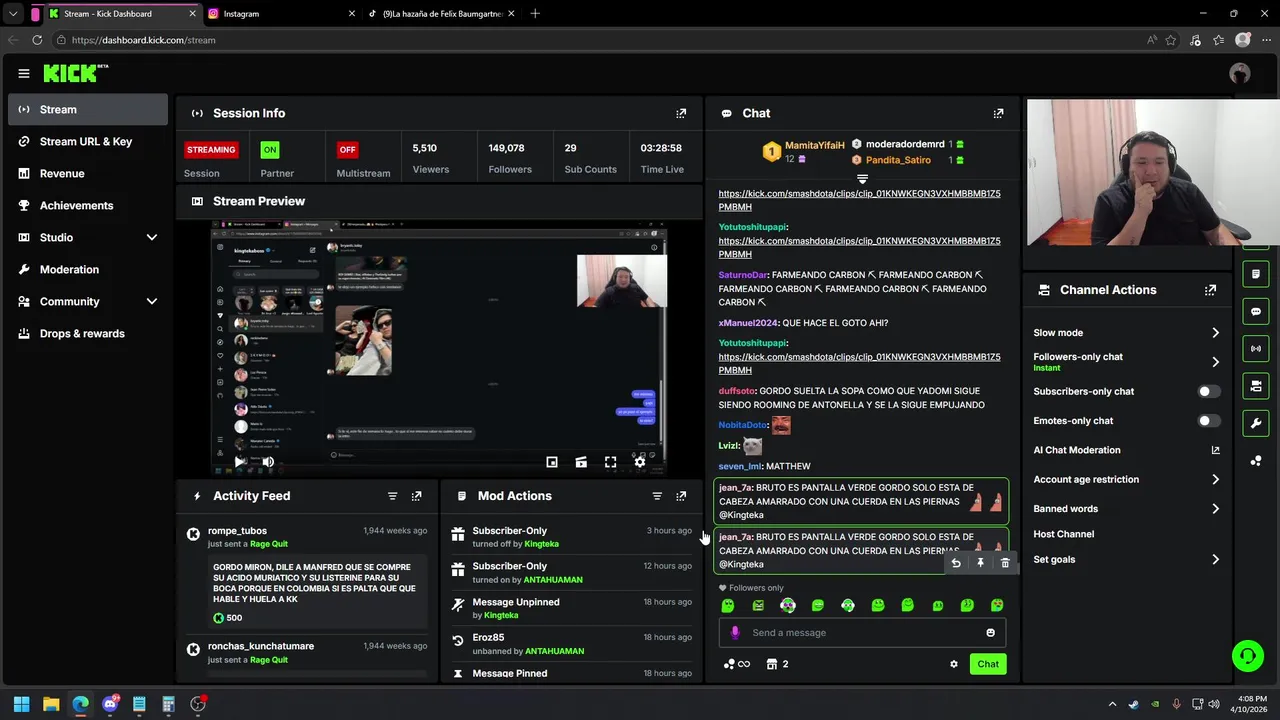Open the hamburger menu beside the Kick logo

coord(23,73)
